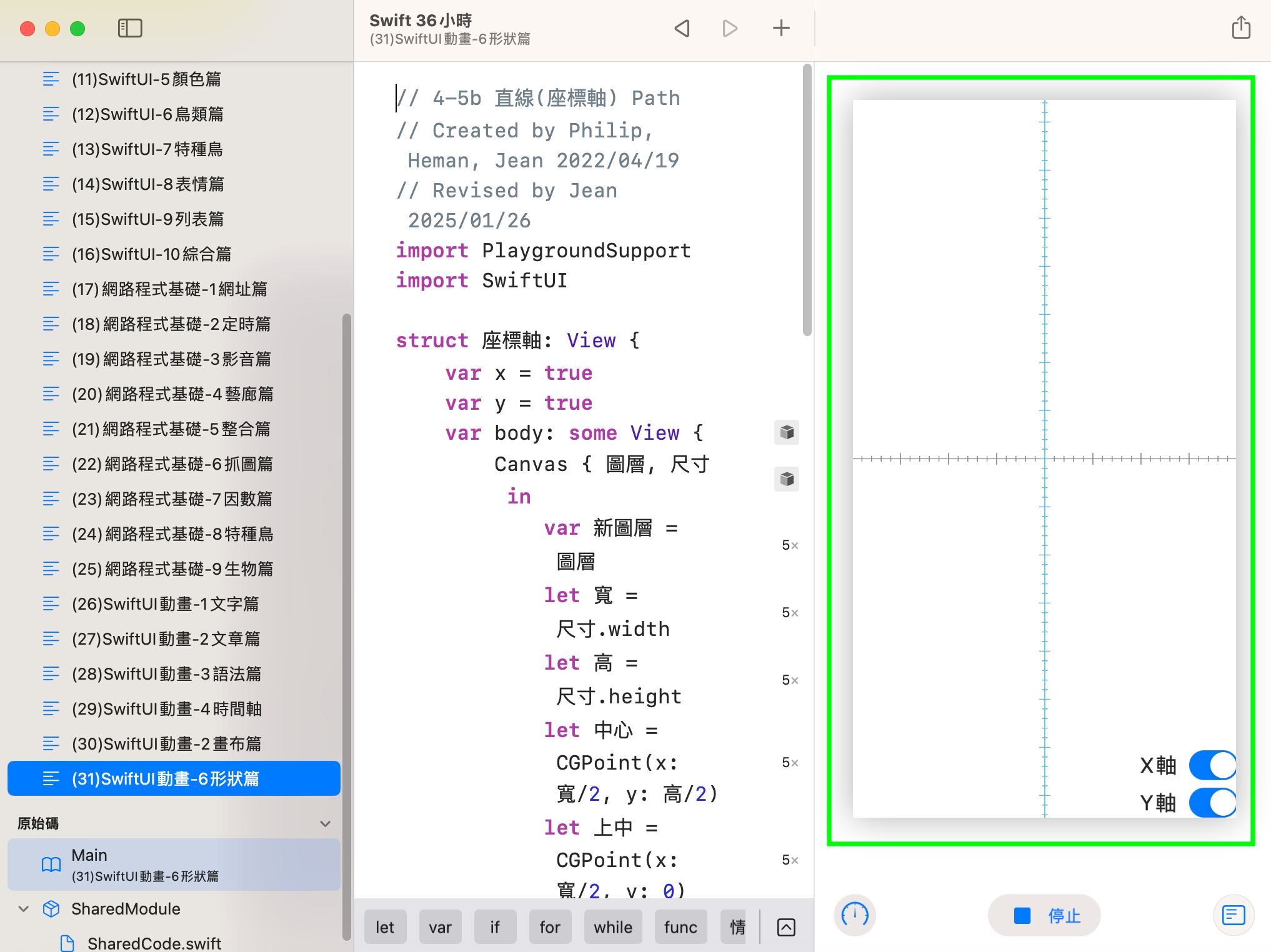Turn off the X軸 switch
The image size is (1271, 952).
(x=1212, y=765)
